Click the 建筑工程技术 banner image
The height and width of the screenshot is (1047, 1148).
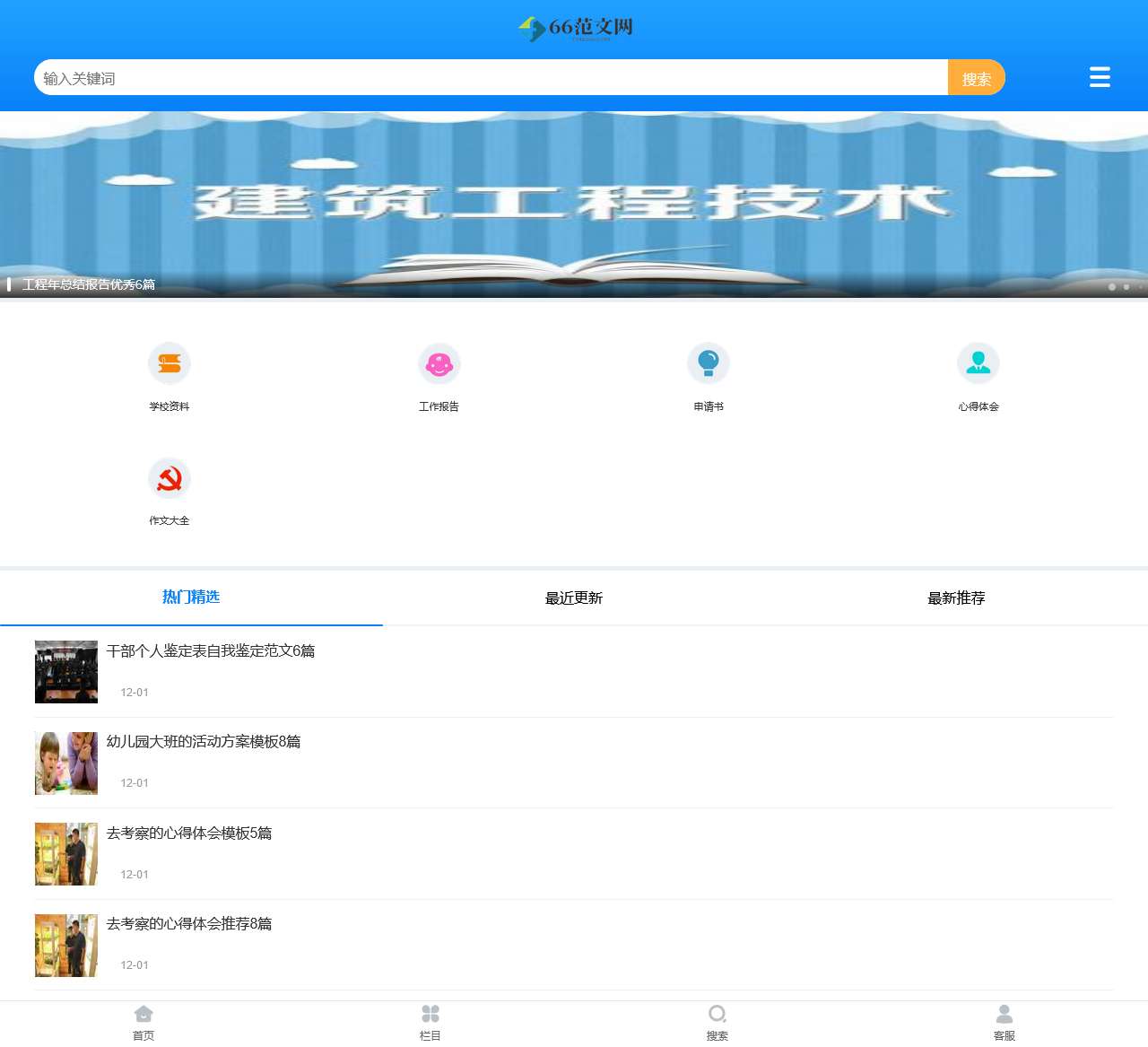(x=574, y=205)
